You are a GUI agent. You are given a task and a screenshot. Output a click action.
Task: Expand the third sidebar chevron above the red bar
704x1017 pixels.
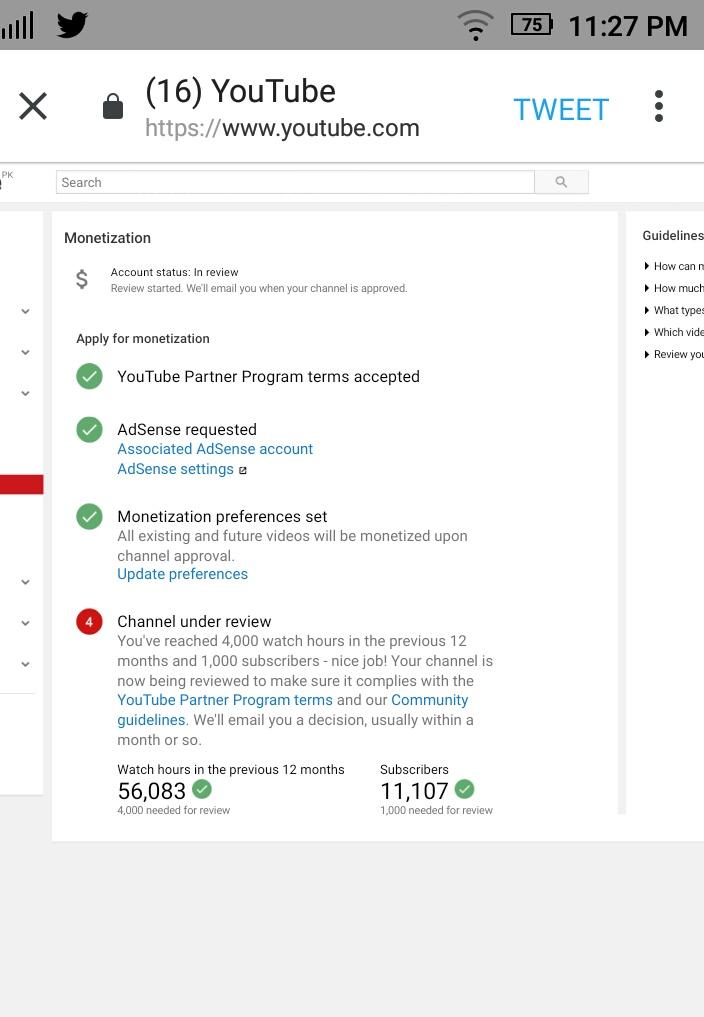[25, 393]
